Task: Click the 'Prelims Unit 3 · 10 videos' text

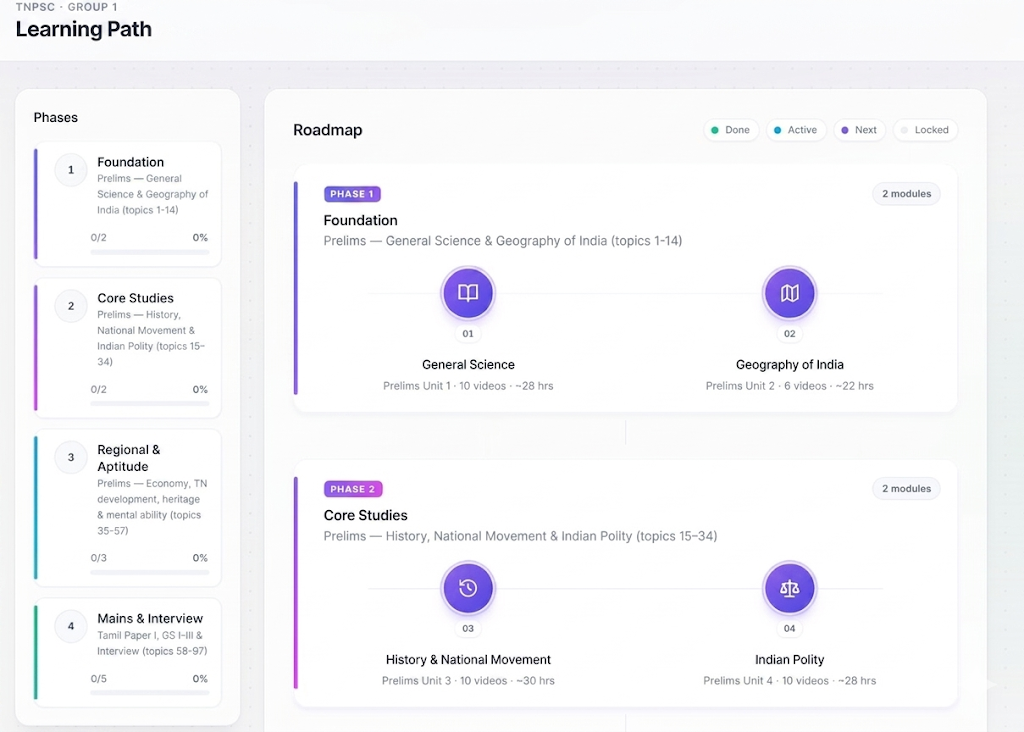Action: [x=444, y=681]
